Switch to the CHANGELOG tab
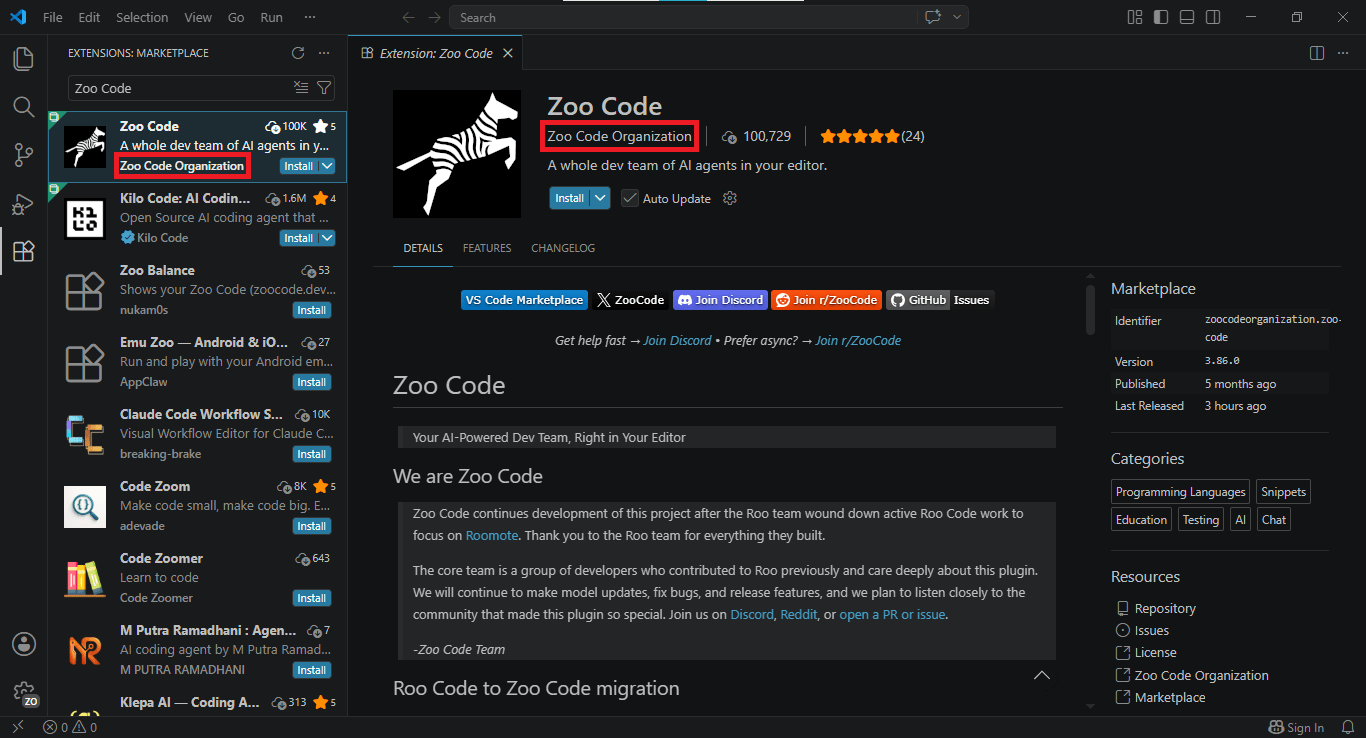 (563, 248)
